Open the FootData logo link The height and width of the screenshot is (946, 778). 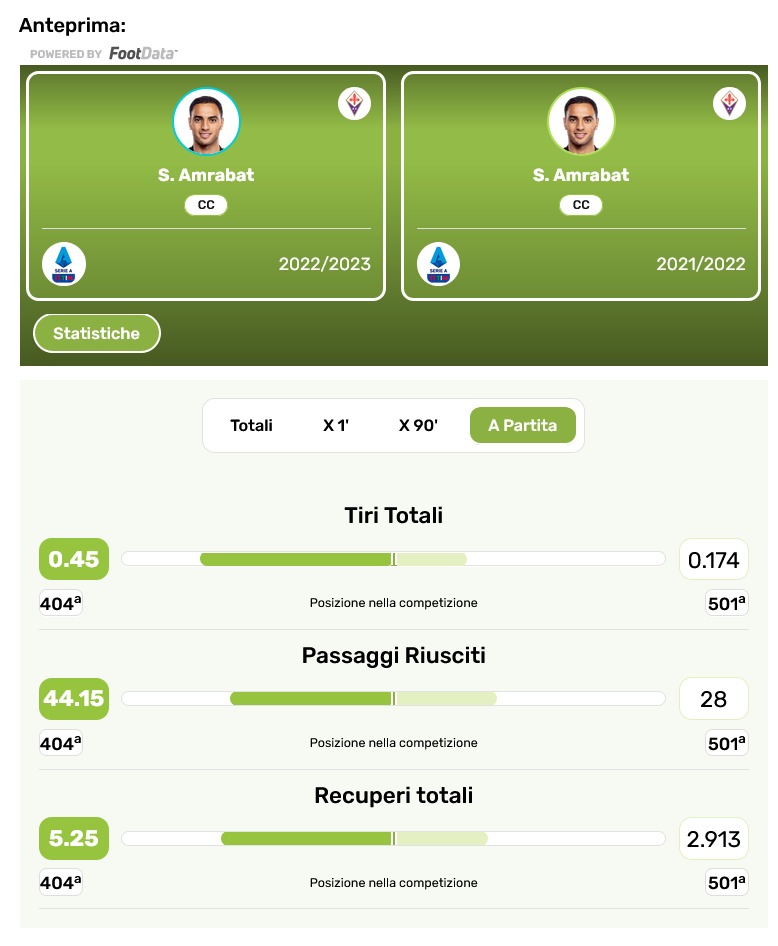coord(143,53)
